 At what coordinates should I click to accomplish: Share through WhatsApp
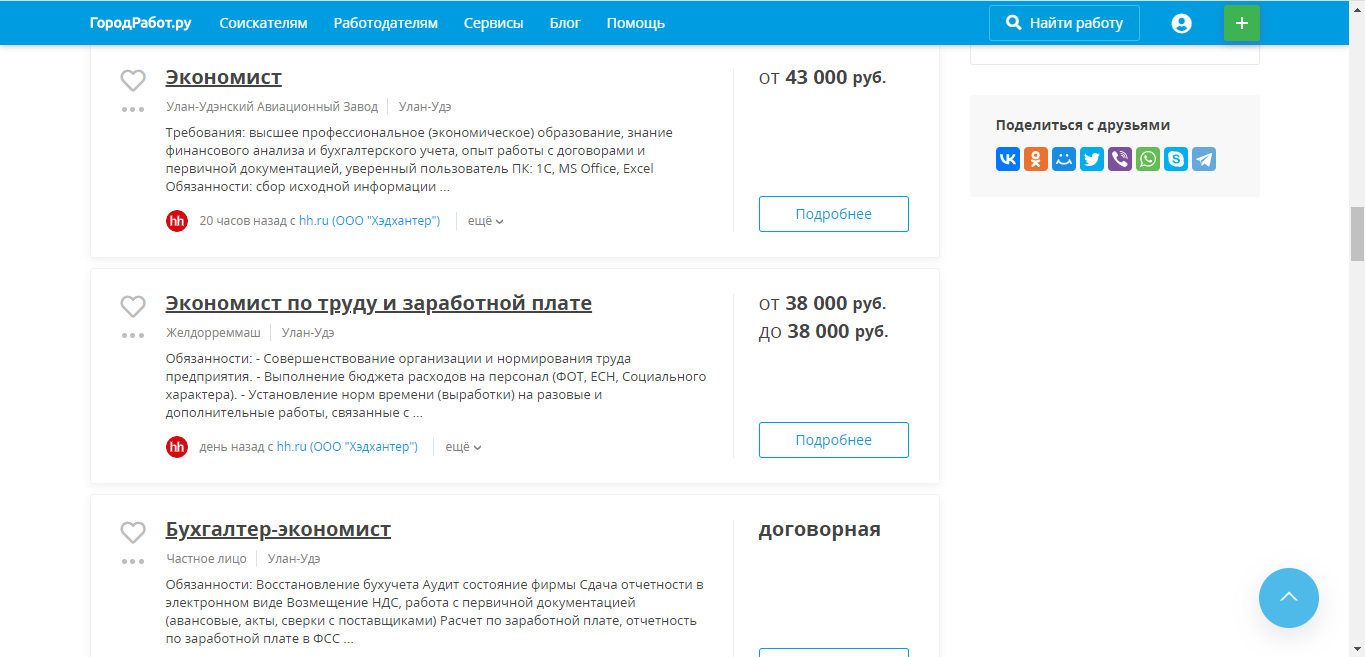point(1148,159)
